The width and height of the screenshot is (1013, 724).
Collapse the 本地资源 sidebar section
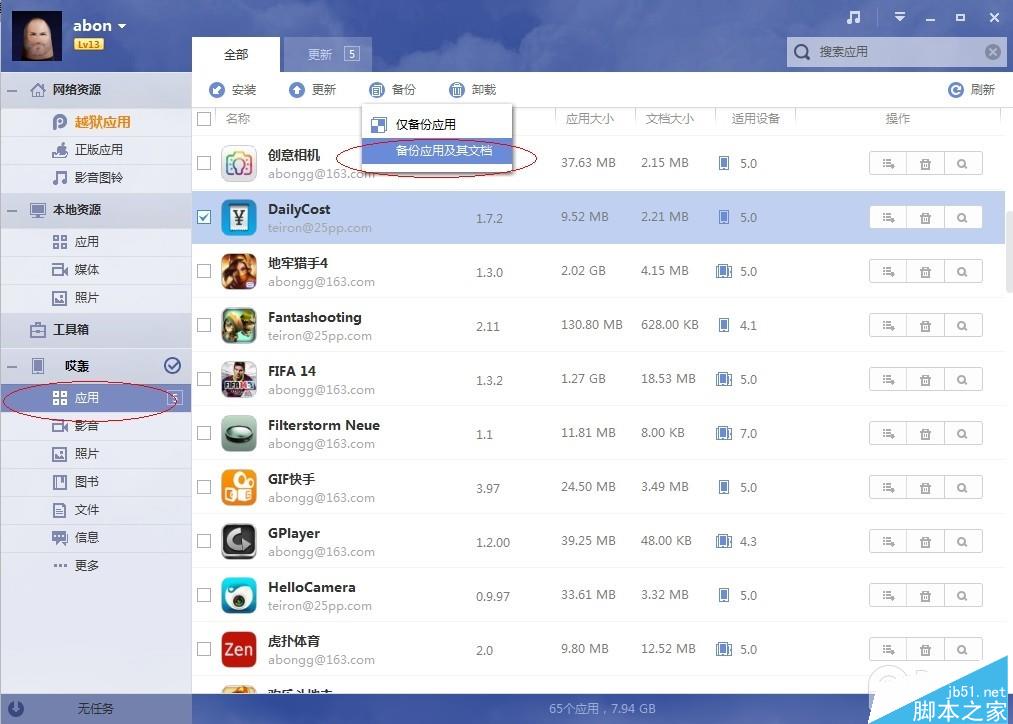click(x=12, y=210)
